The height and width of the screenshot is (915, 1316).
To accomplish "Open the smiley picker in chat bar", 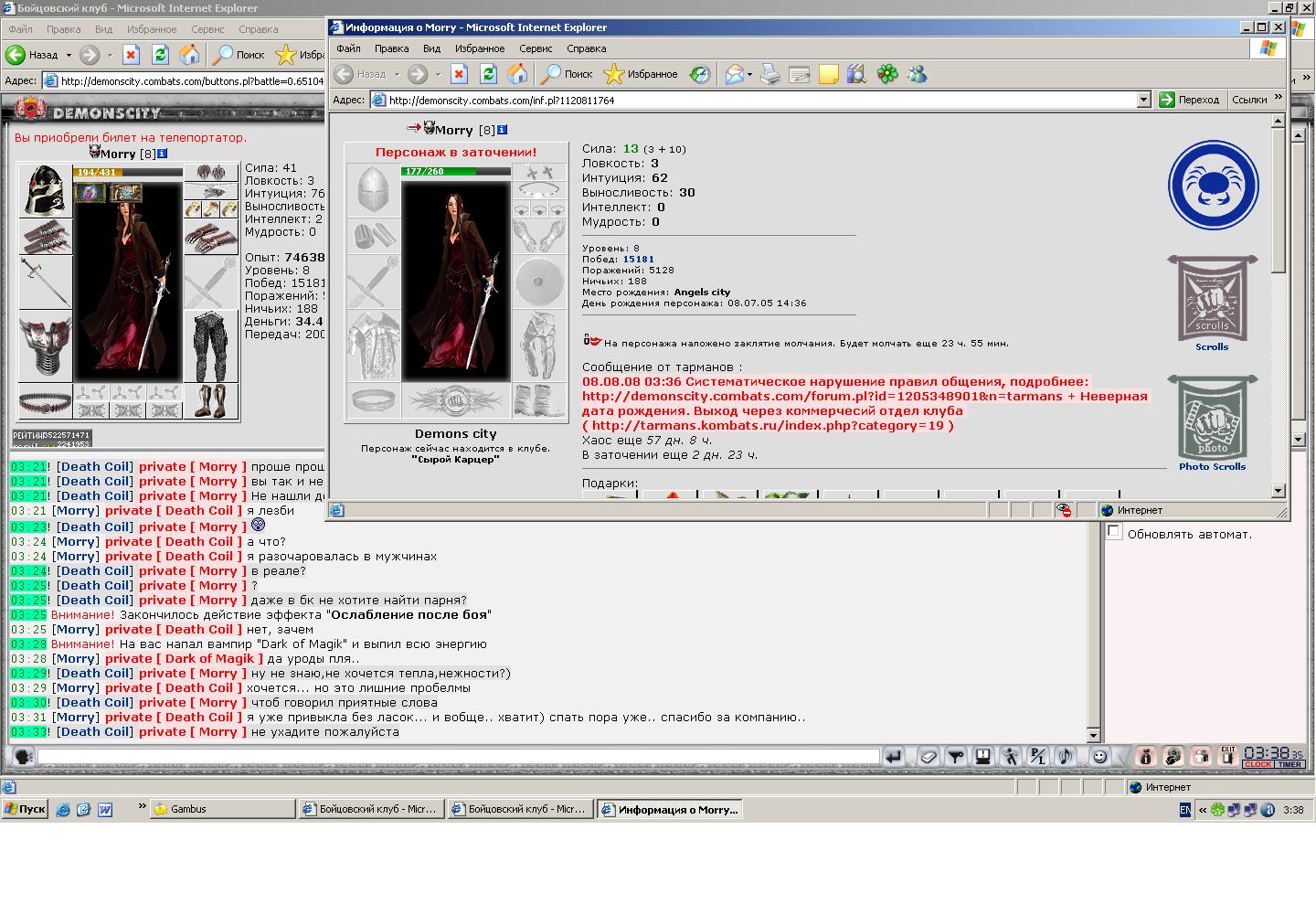I will click(1100, 756).
